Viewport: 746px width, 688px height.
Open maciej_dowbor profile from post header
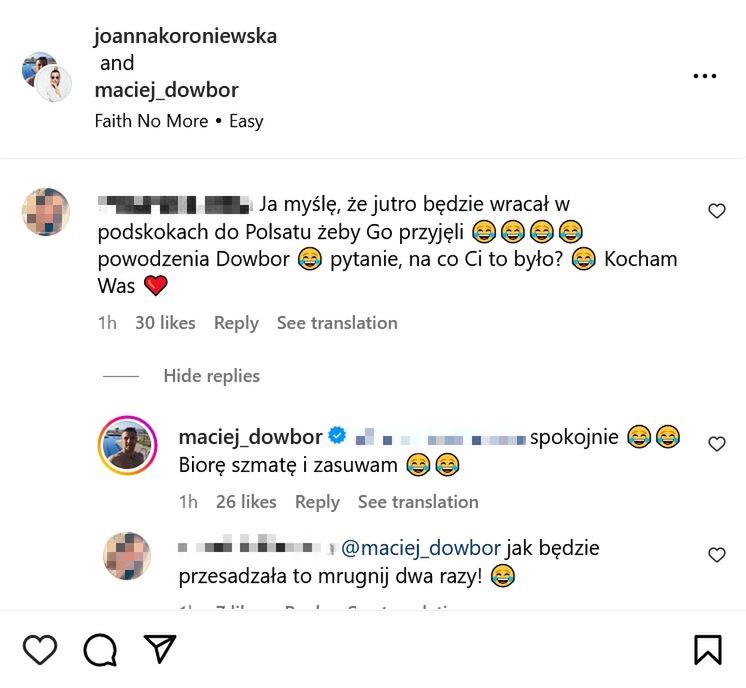[166, 90]
